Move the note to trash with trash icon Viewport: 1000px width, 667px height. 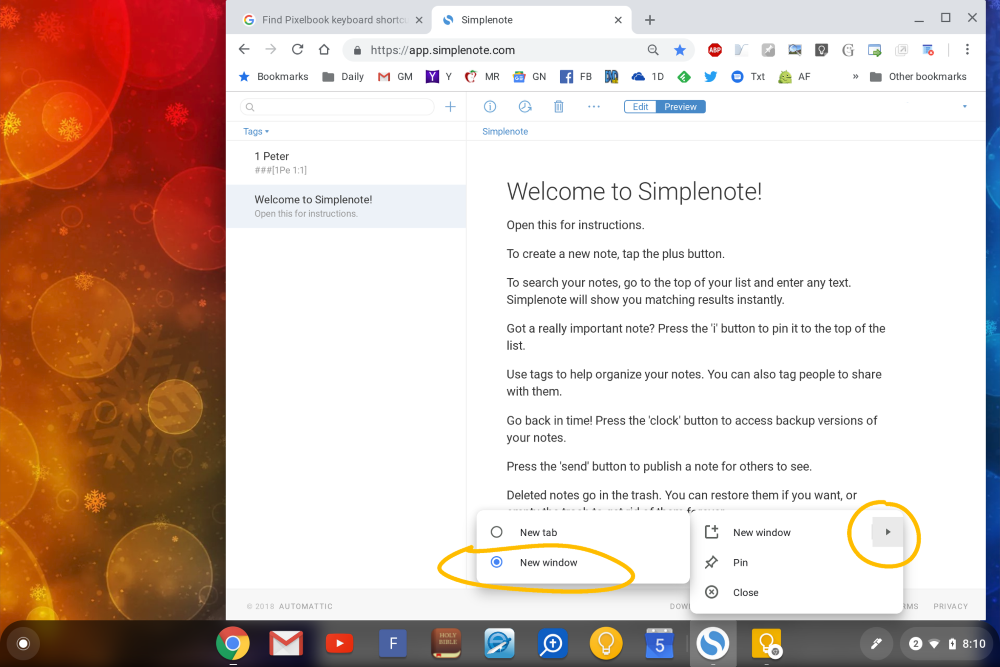tap(559, 106)
